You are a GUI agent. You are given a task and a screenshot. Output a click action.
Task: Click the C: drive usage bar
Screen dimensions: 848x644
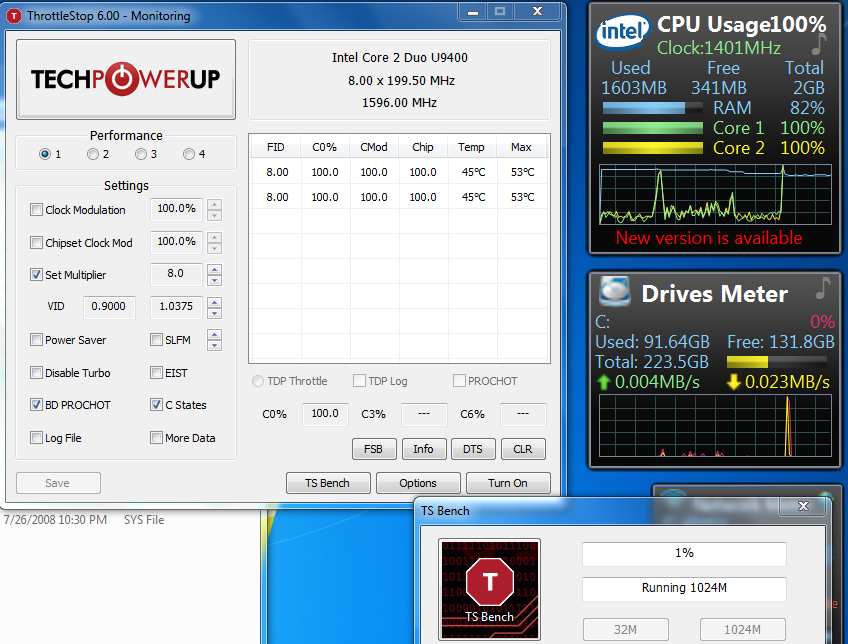coord(777,362)
